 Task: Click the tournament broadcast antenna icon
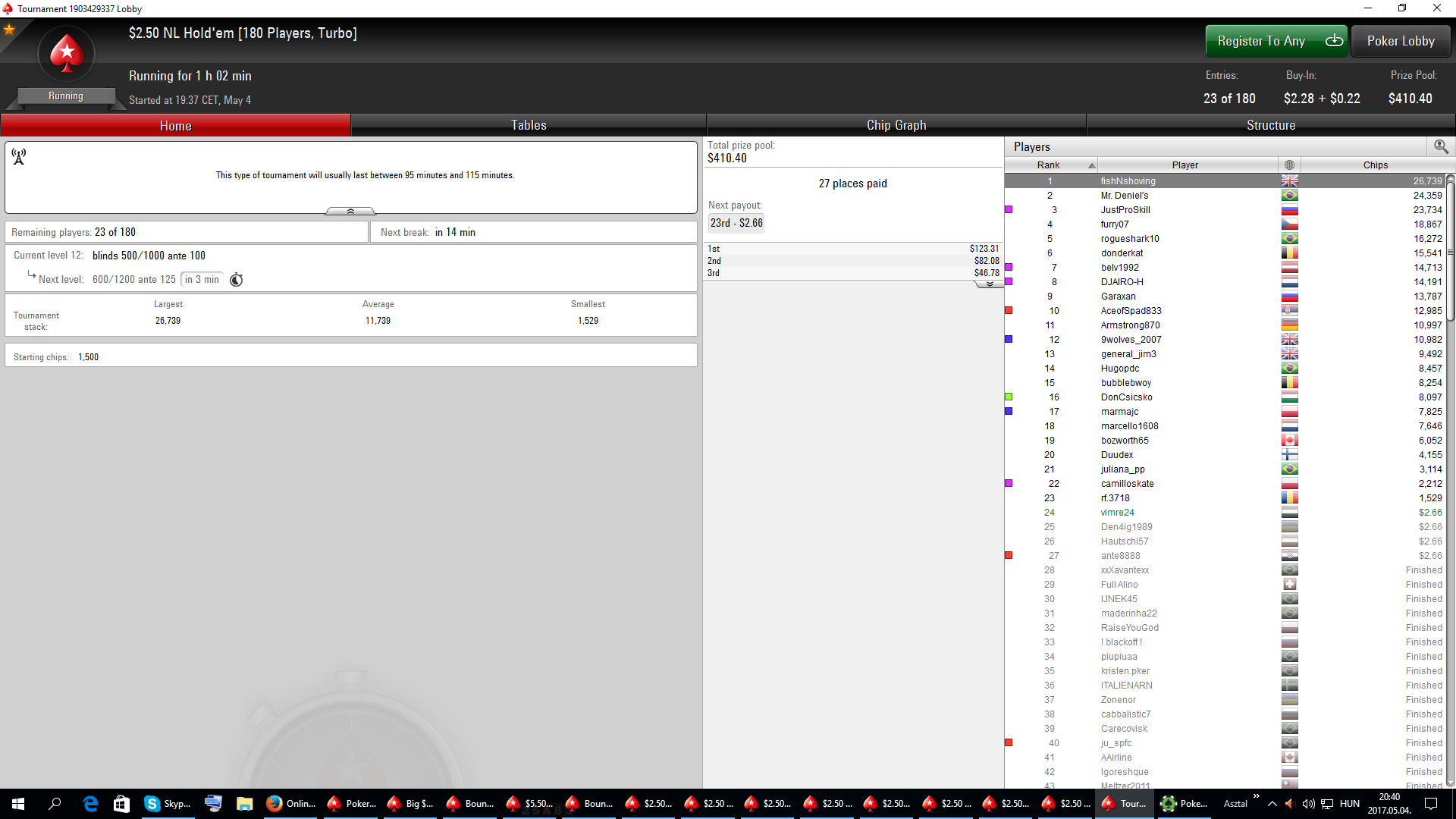19,156
